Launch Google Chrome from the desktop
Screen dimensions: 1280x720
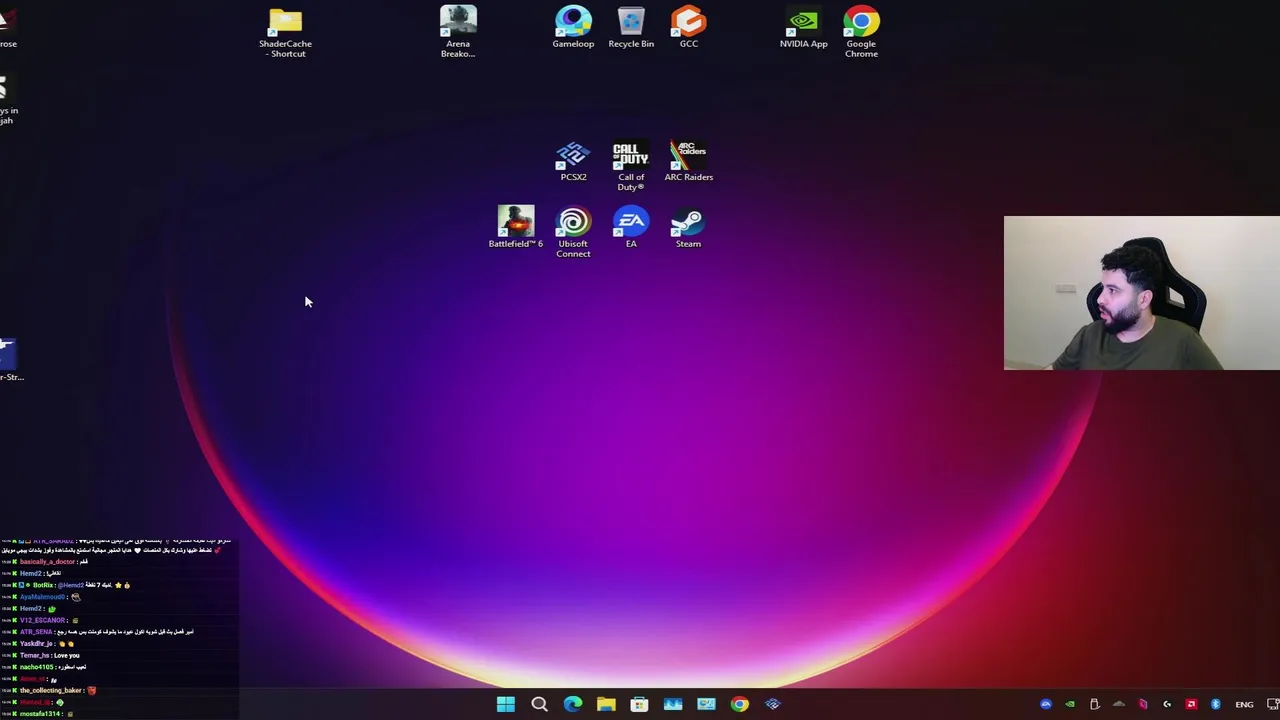[861, 32]
